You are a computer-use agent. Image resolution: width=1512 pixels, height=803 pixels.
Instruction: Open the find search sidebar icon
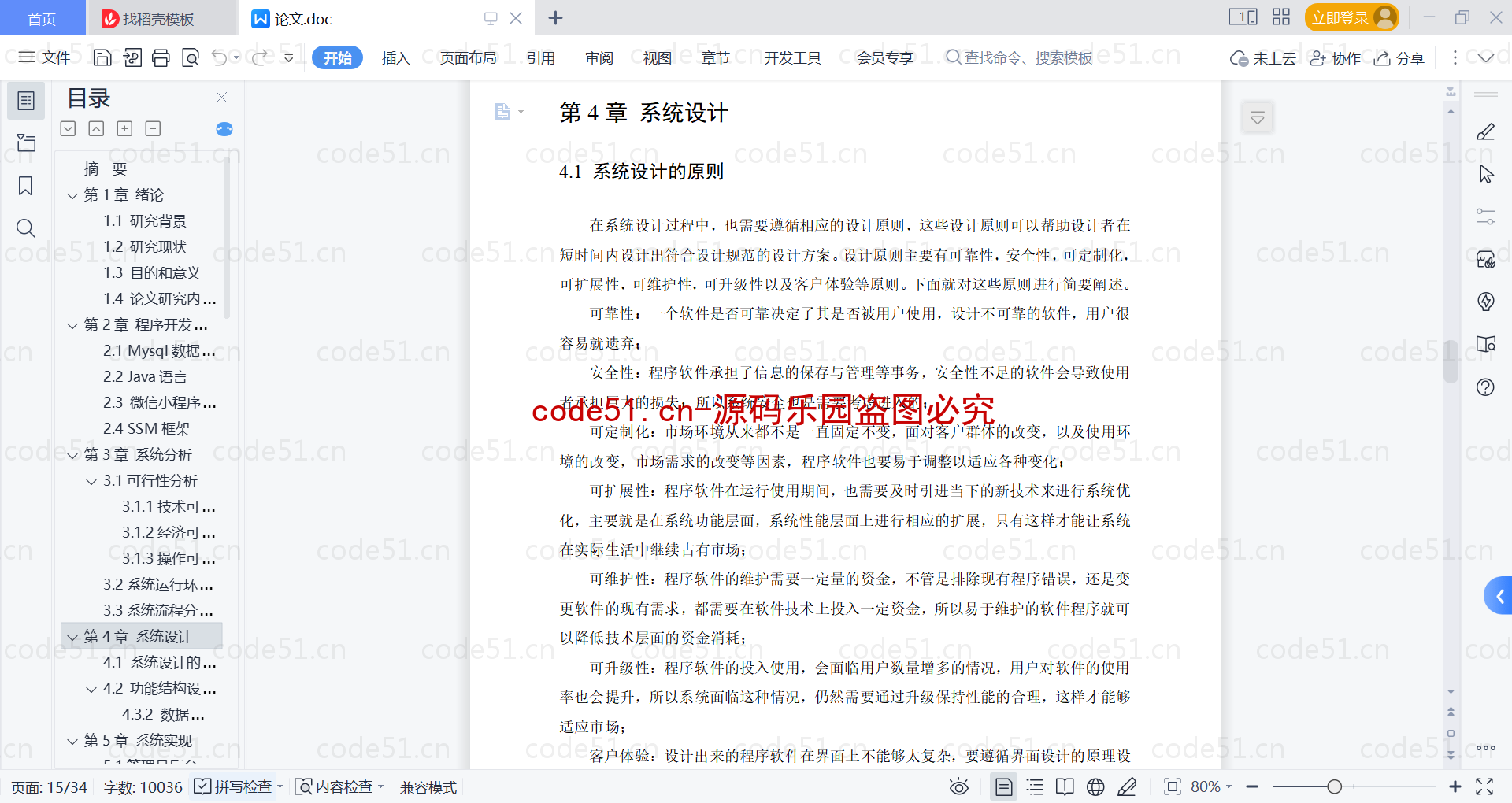point(26,228)
